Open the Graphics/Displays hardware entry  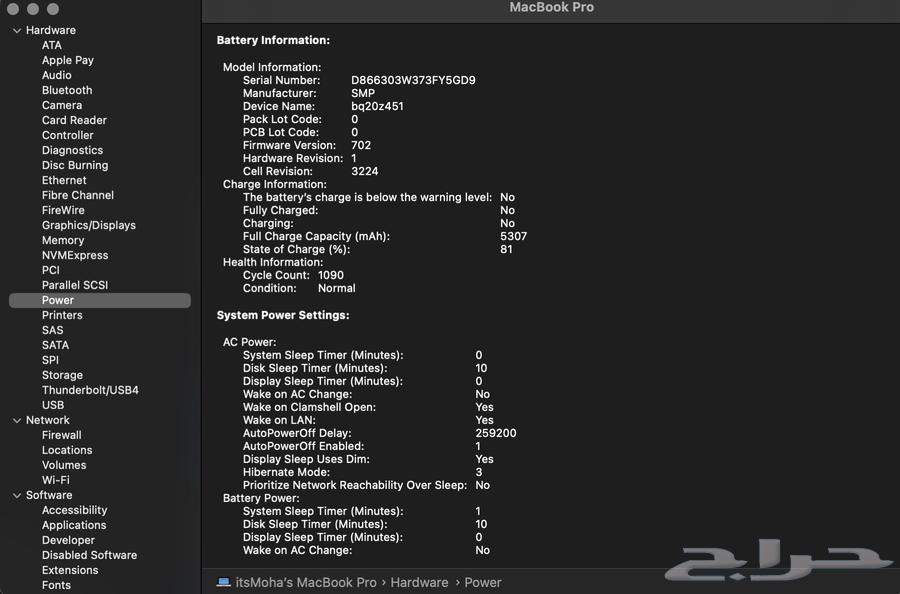(88, 225)
